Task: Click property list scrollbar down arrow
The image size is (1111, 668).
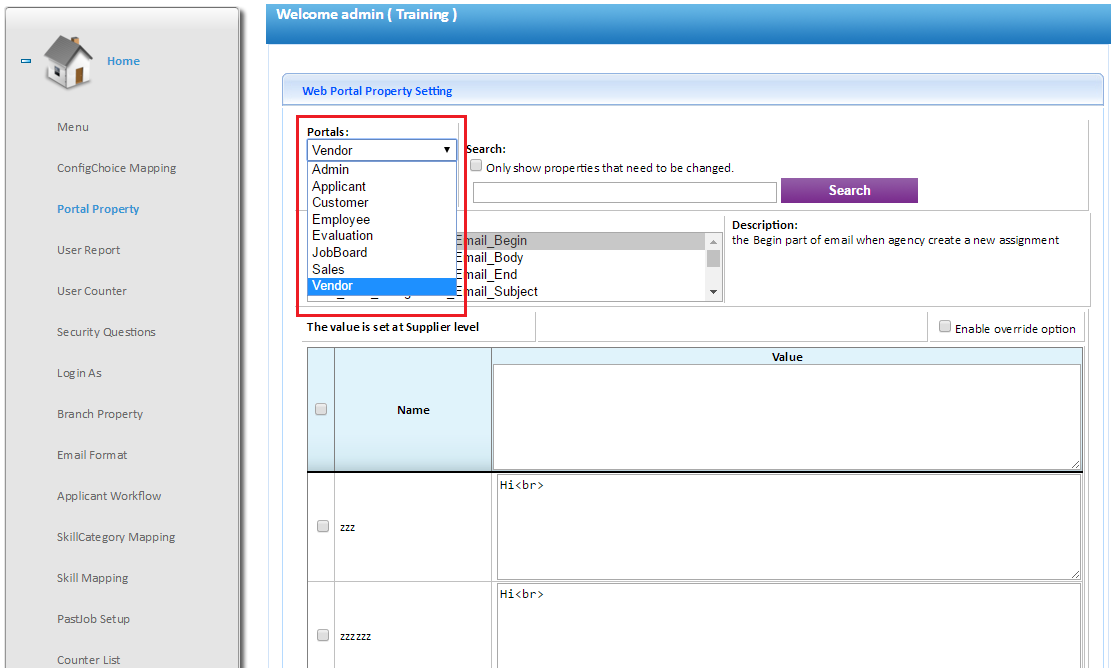Action: point(714,292)
